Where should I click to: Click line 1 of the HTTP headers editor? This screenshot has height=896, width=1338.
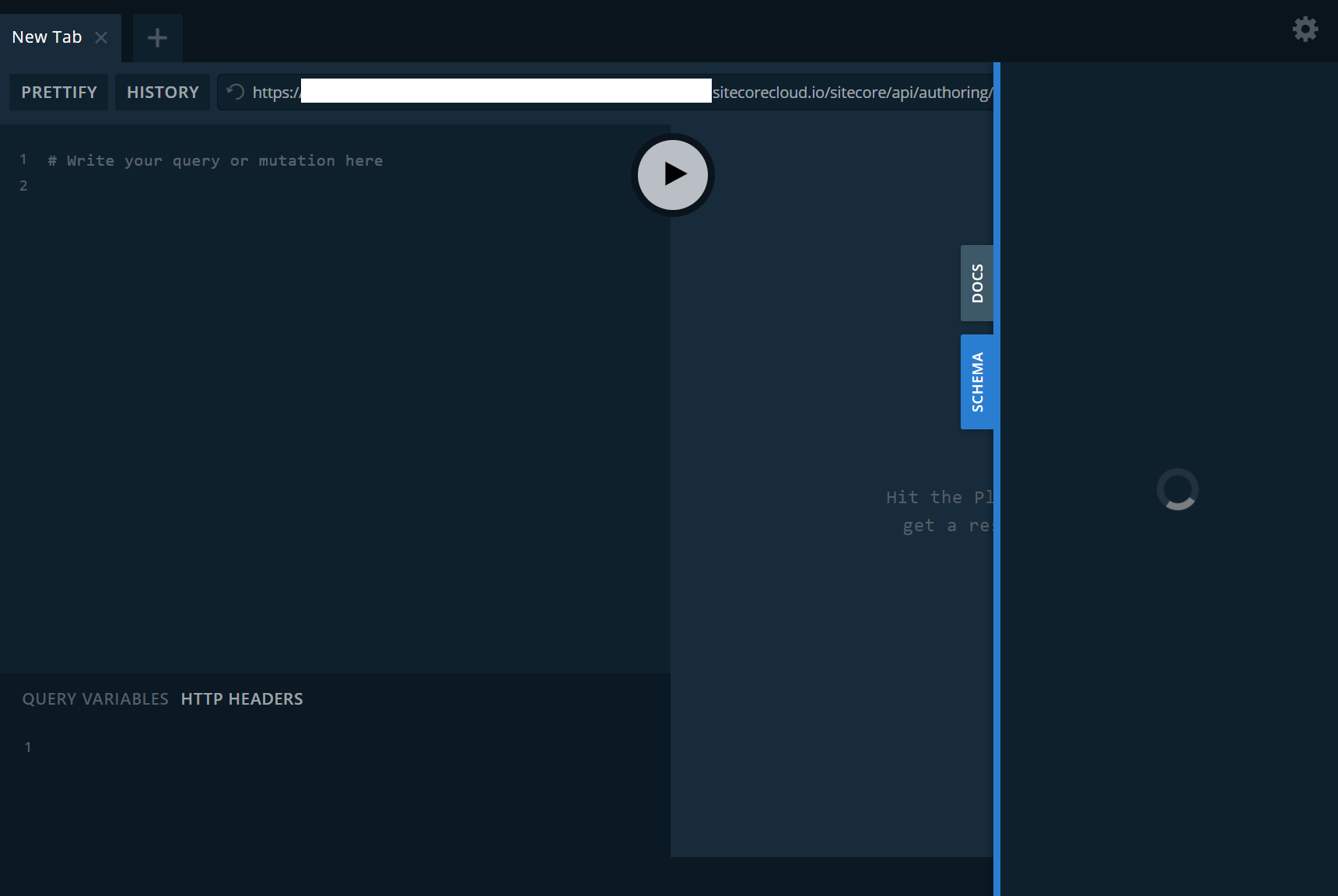coord(334,747)
